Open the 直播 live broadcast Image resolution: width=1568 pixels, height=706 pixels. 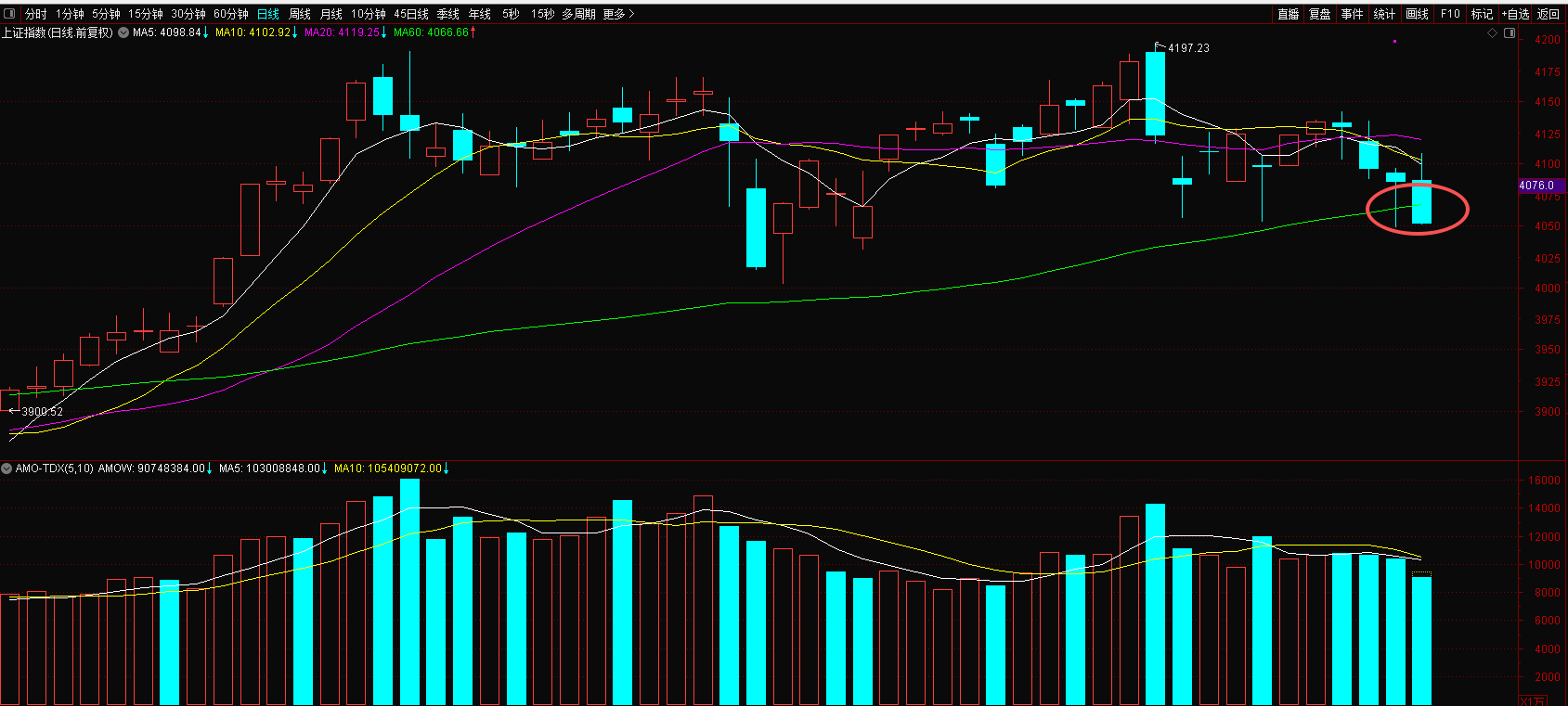click(x=1288, y=14)
